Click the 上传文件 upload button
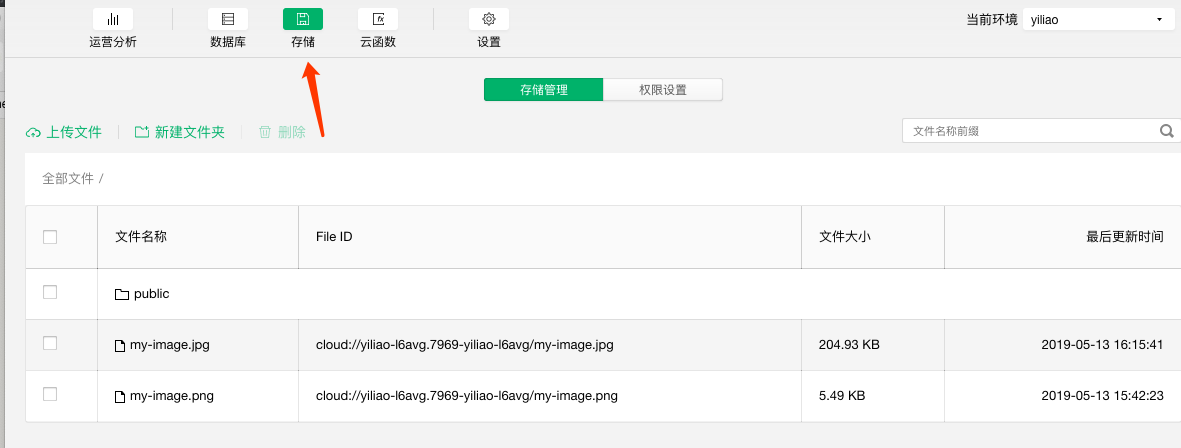1181x448 pixels. [x=63, y=133]
